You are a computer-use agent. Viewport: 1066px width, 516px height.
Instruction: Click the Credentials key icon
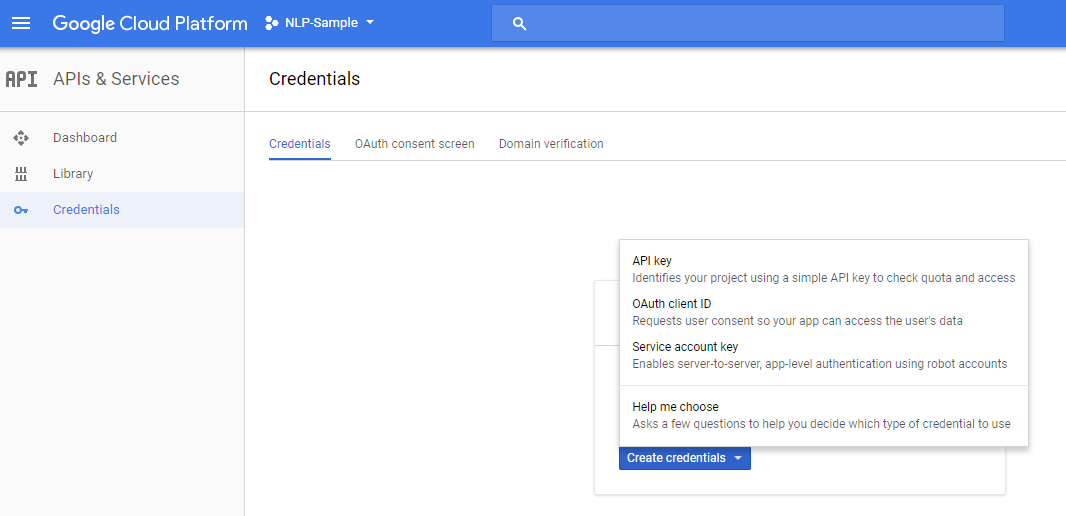click(x=21, y=210)
